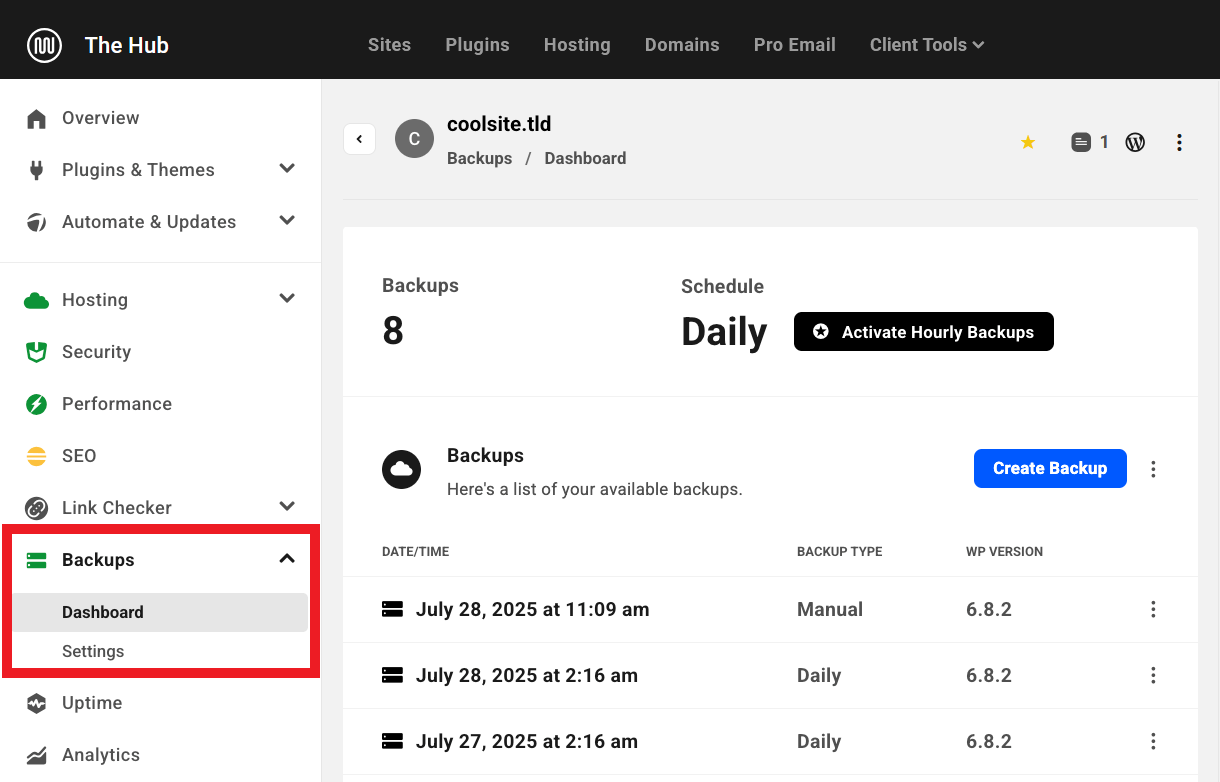Collapse the Backups sidebar section
1220x782 pixels.
point(287,559)
